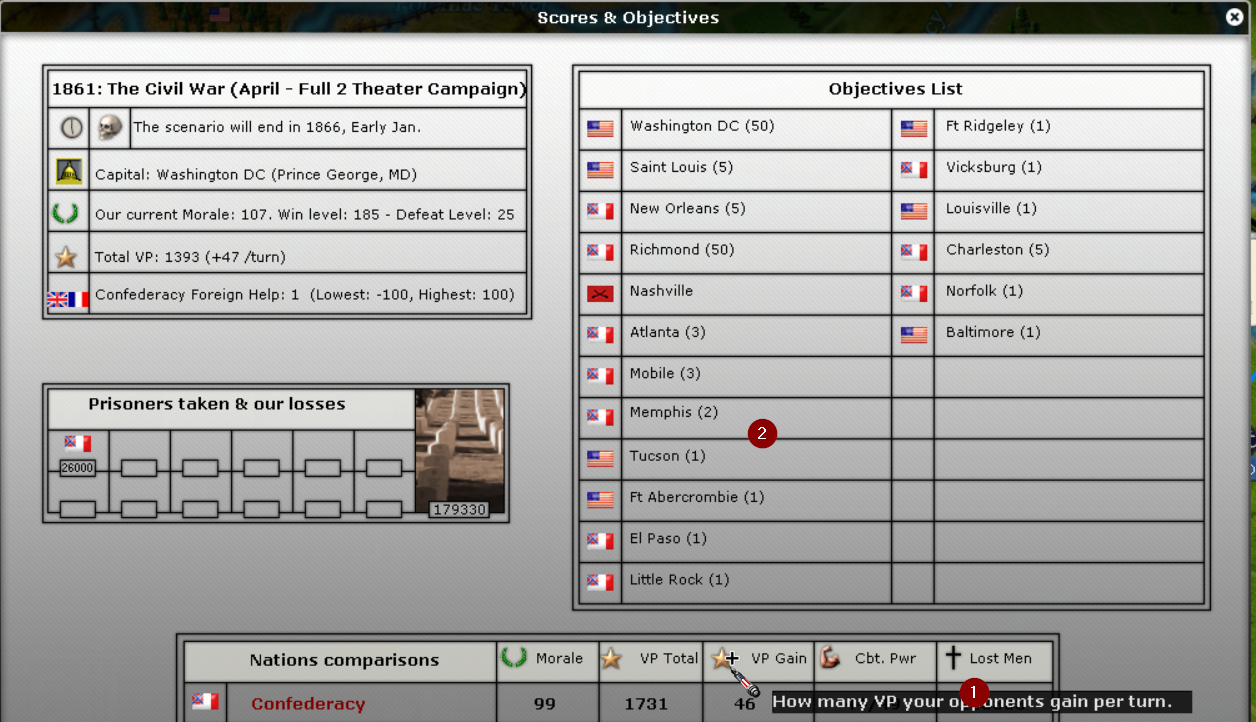
Task: Select Washington DC (50) objective
Action: click(x=701, y=127)
